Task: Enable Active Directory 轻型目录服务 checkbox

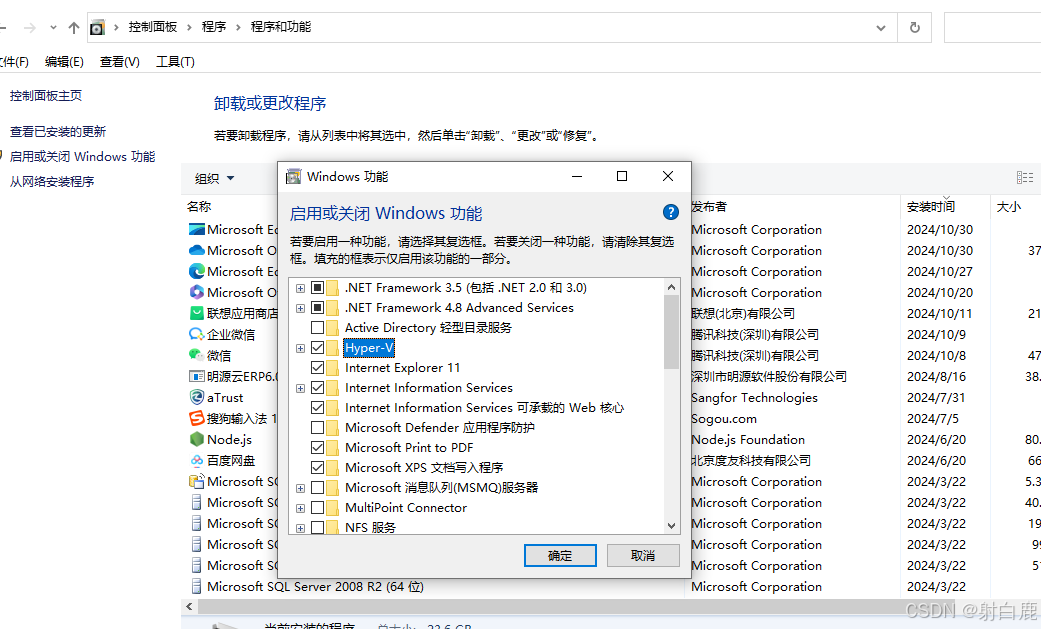Action: [x=317, y=327]
